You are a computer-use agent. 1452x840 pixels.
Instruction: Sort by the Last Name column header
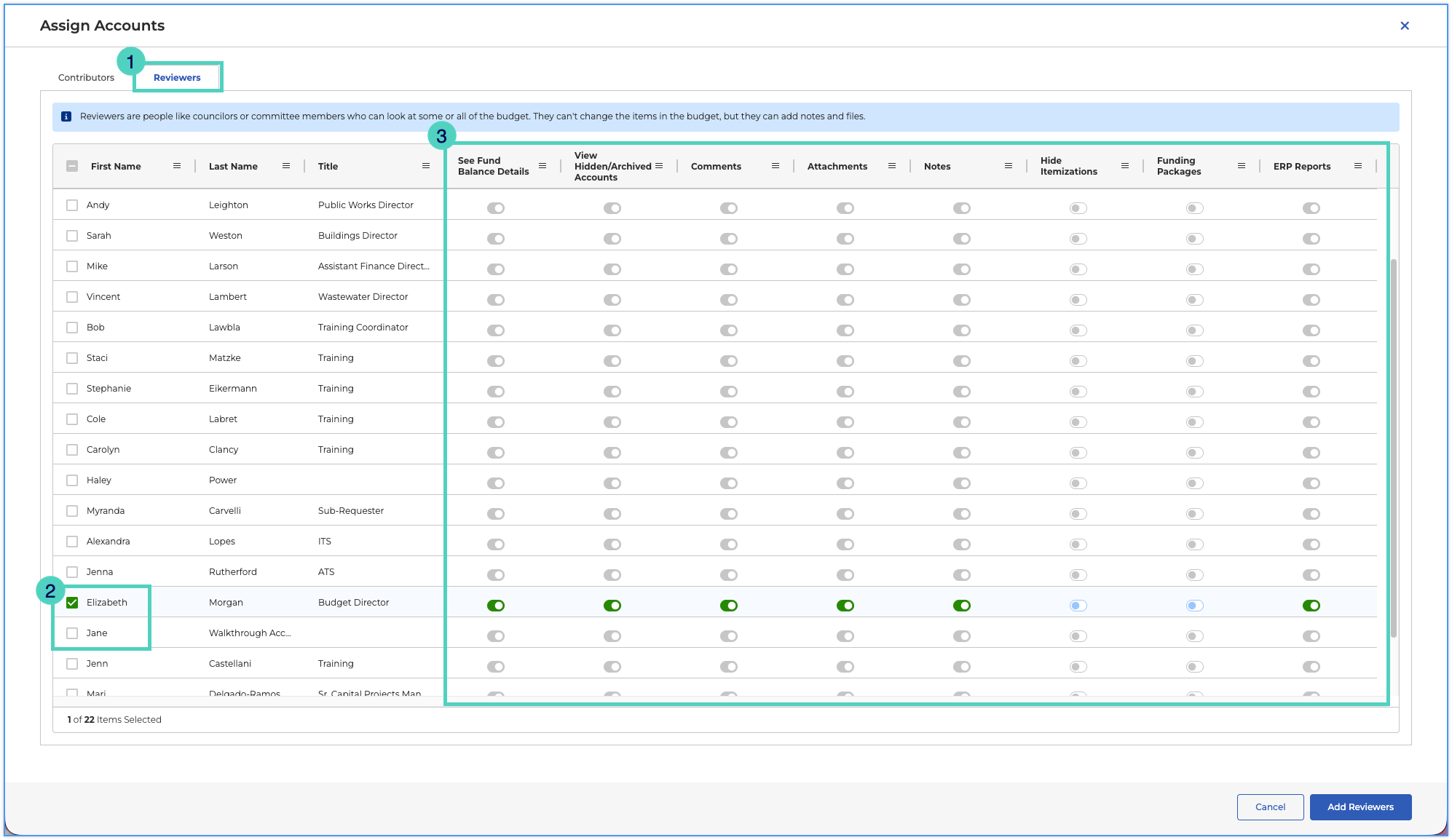tap(233, 166)
